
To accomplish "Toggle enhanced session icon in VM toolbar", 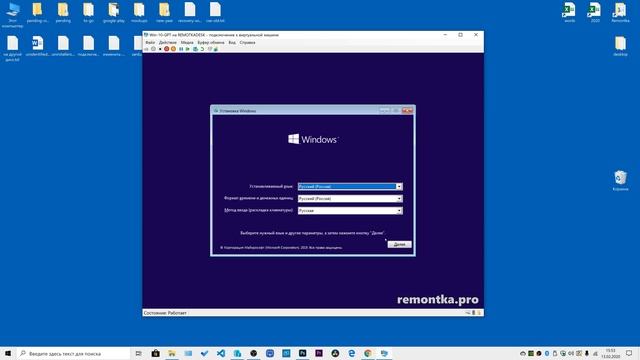I will point(209,49).
